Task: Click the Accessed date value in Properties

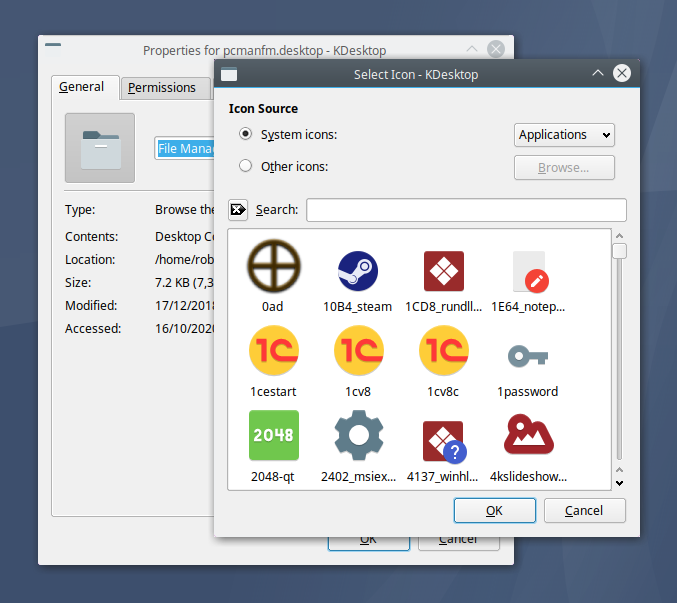Action: (185, 328)
